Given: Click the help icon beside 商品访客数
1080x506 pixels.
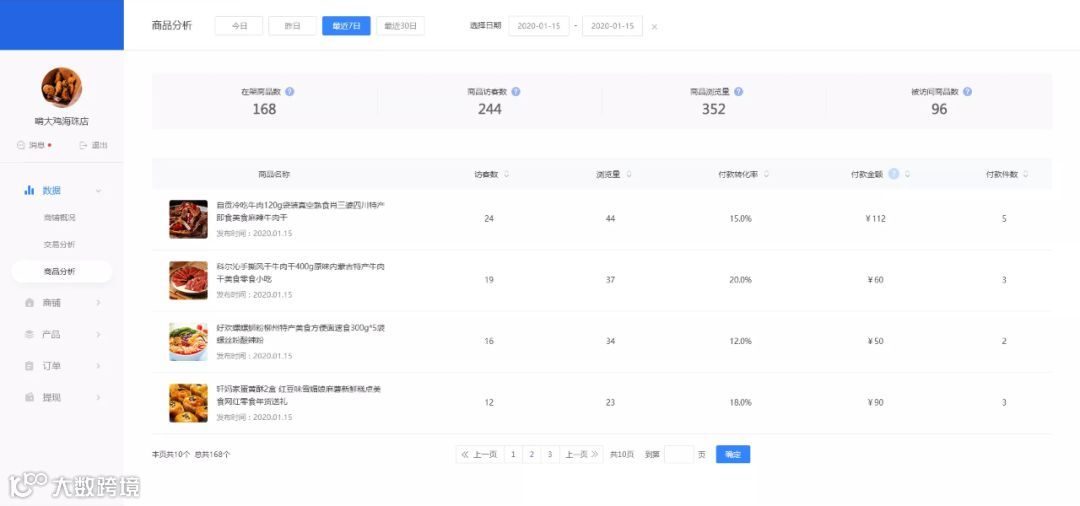Looking at the screenshot, I should click(516, 92).
